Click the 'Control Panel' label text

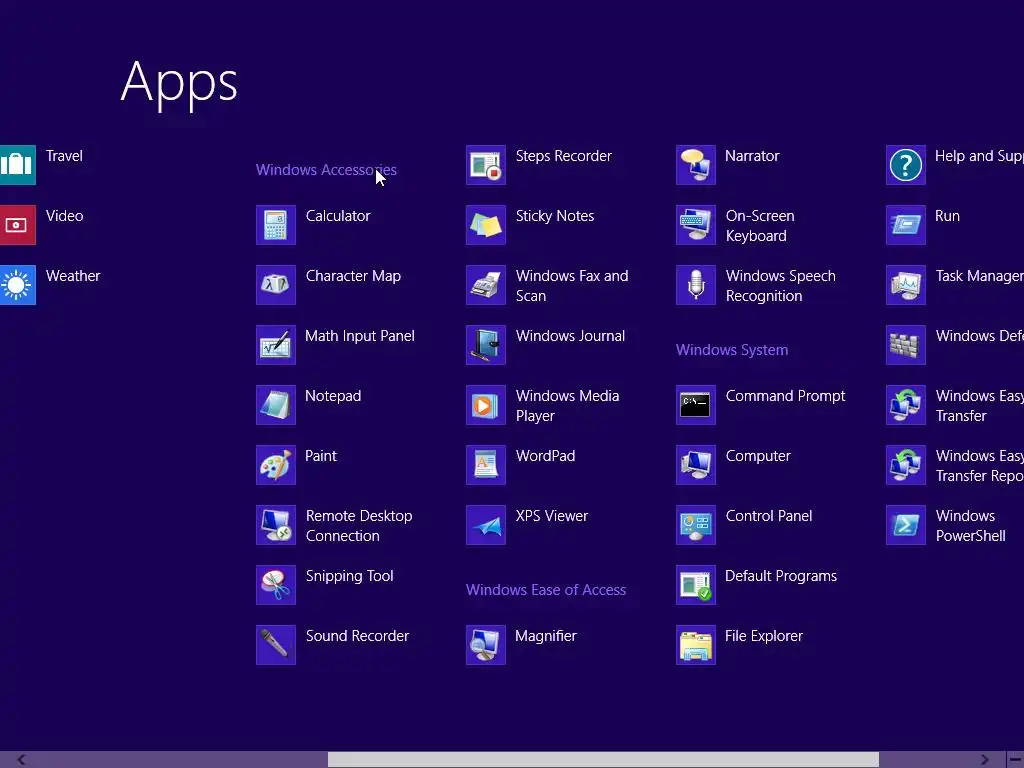coord(769,516)
